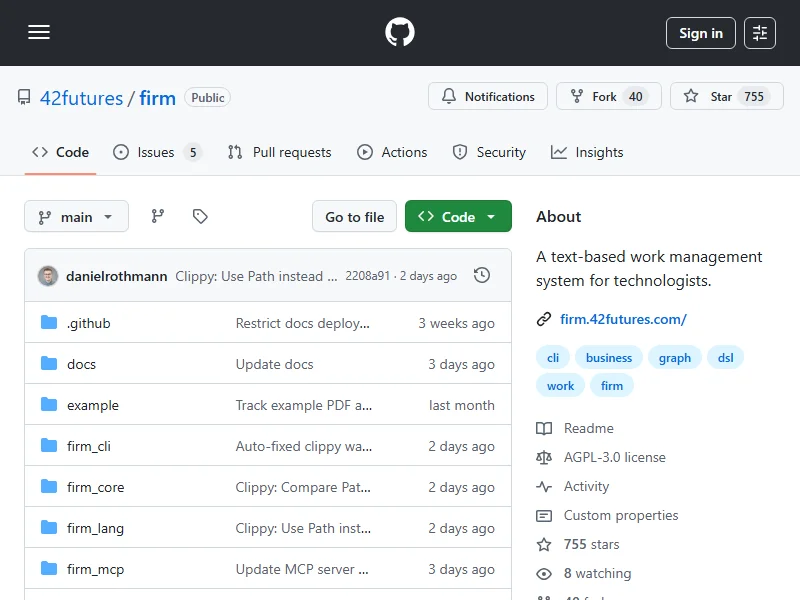Screen dimensions: 800x600
Task: Open the appearance settings icon in header
Action: click(x=760, y=33)
